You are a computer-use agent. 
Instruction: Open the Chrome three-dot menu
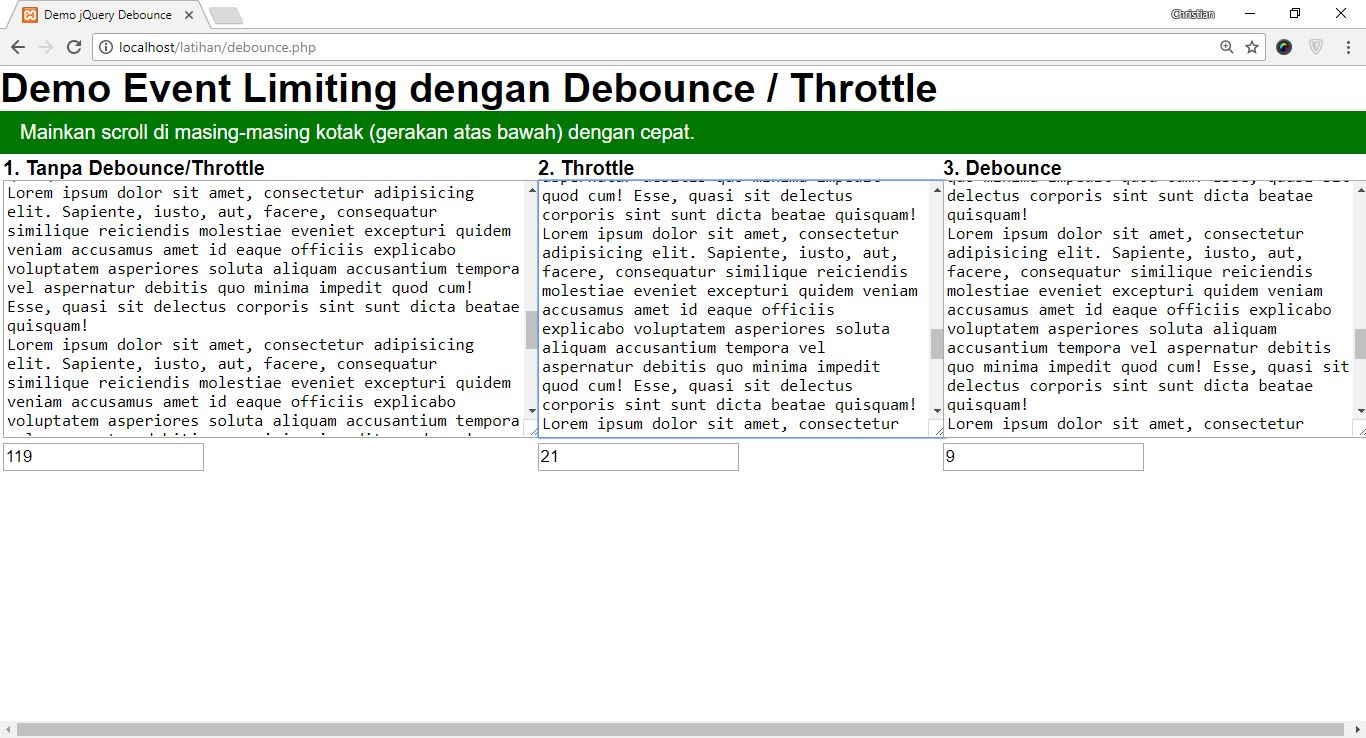point(1348,47)
